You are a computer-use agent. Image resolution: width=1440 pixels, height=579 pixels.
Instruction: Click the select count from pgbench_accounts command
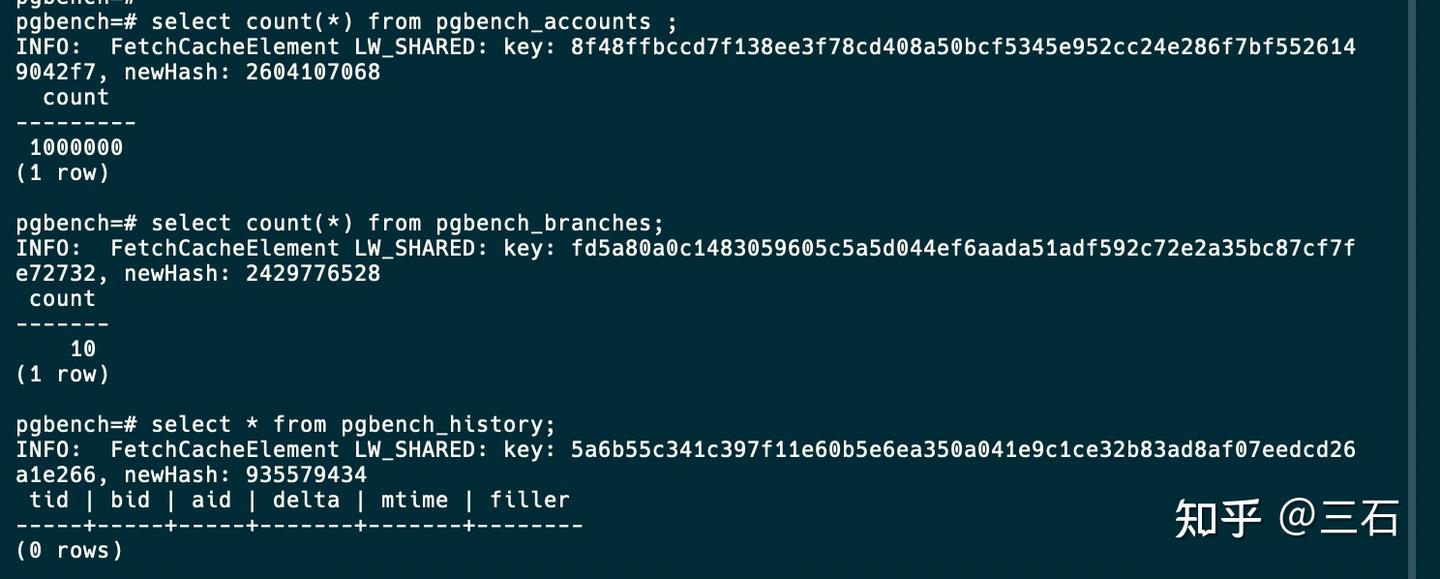tap(414, 21)
